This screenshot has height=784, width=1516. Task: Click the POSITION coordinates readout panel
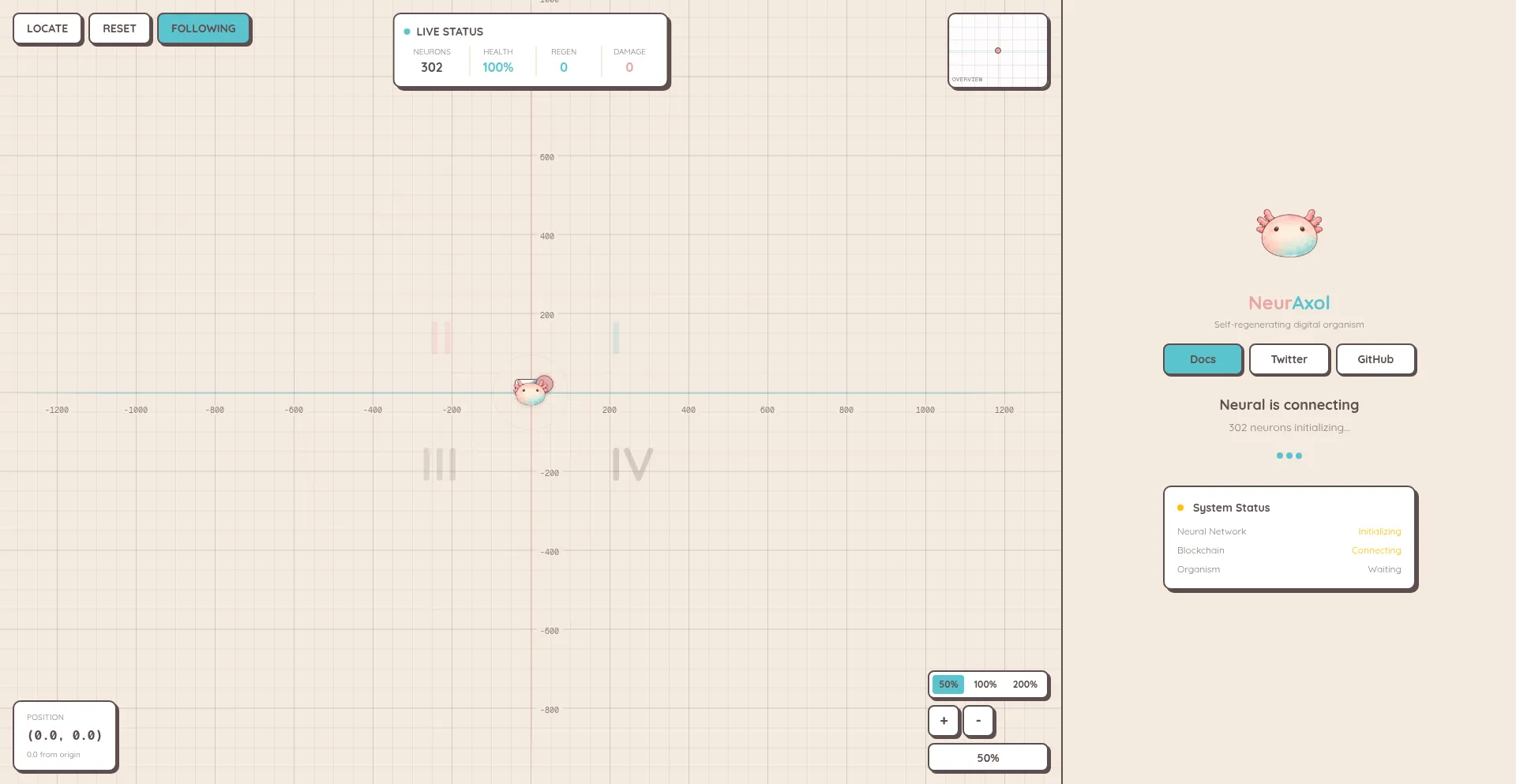click(65, 735)
